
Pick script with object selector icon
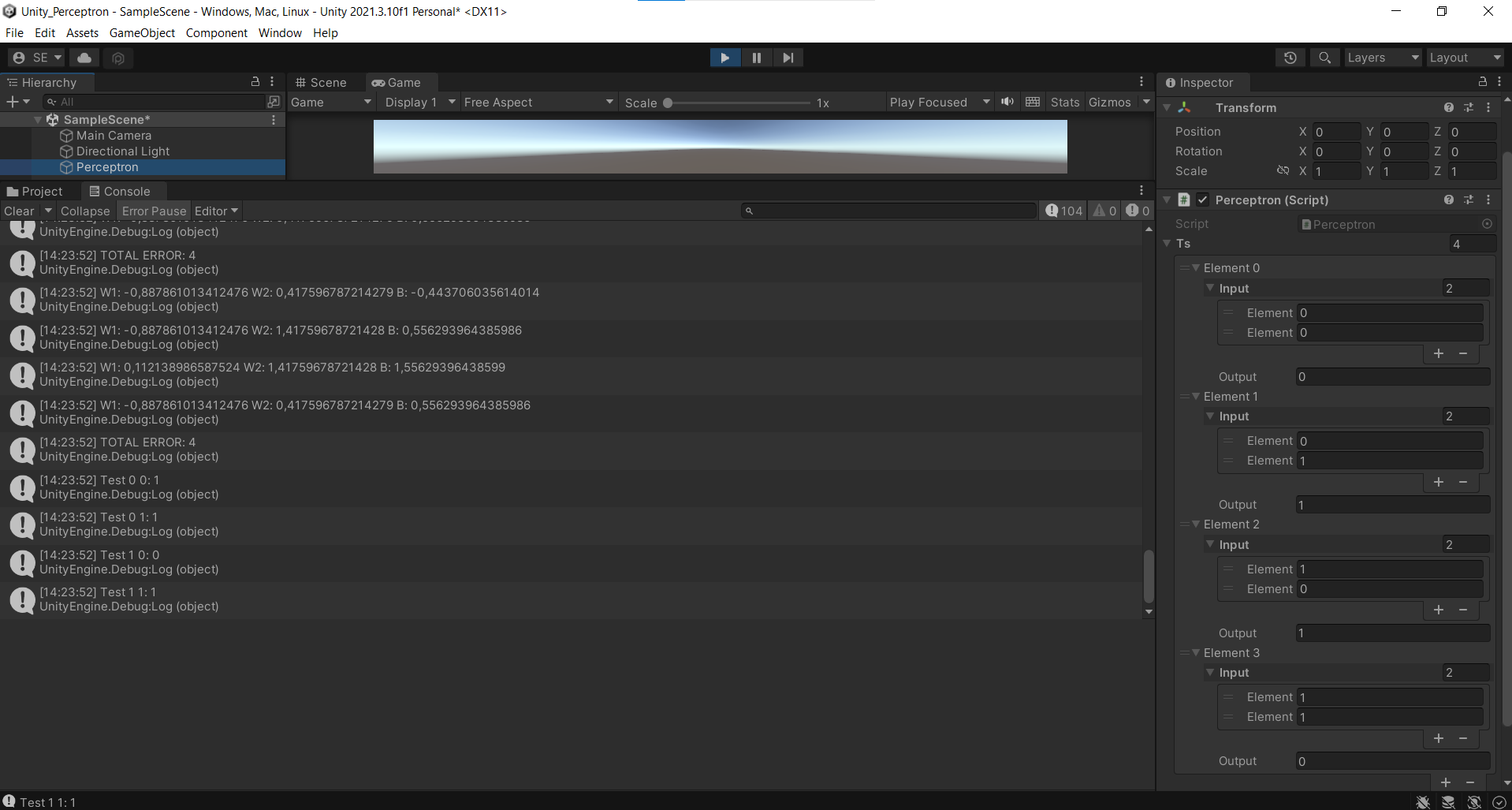[1487, 224]
